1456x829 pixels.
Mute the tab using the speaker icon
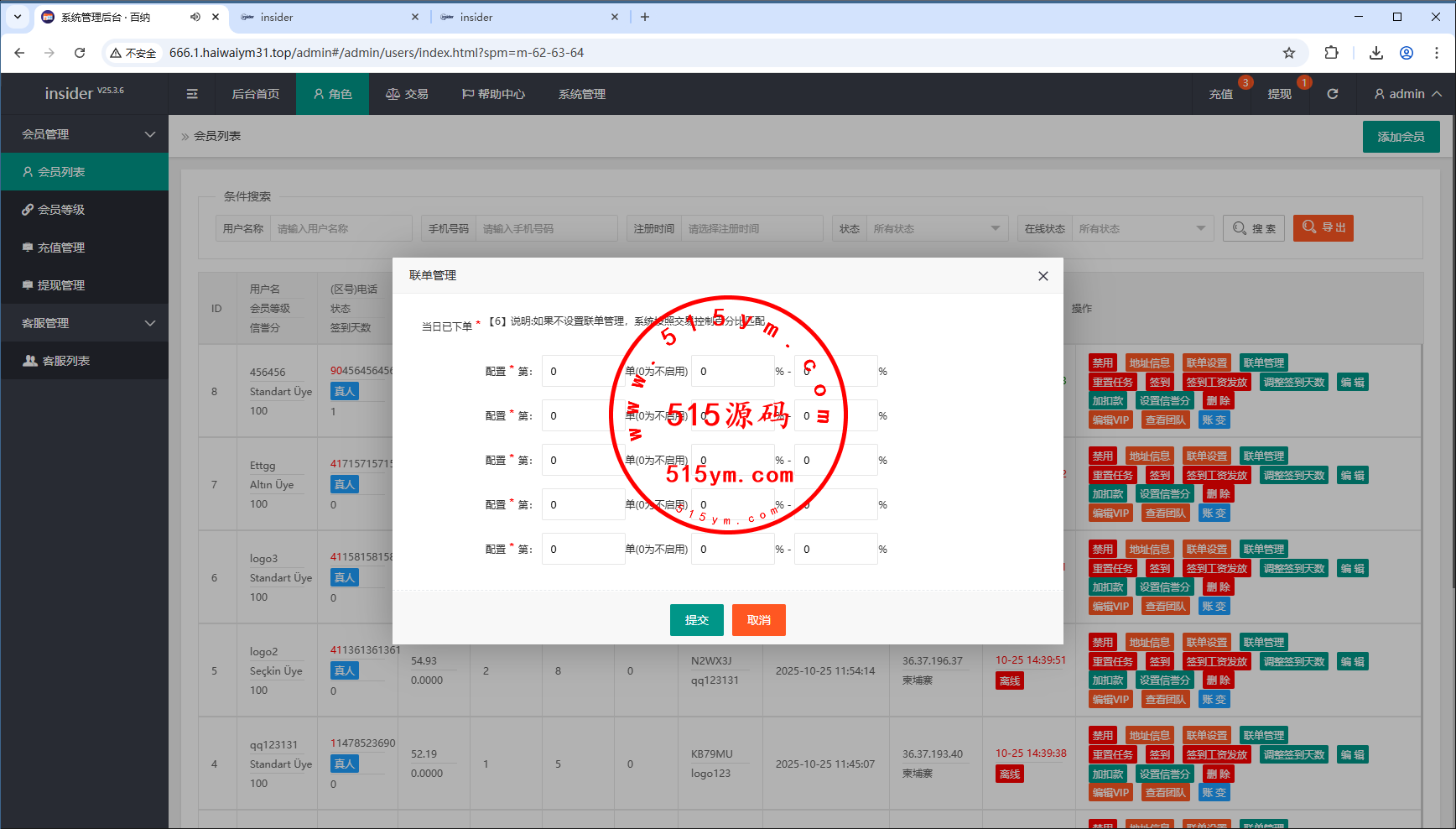click(x=195, y=17)
